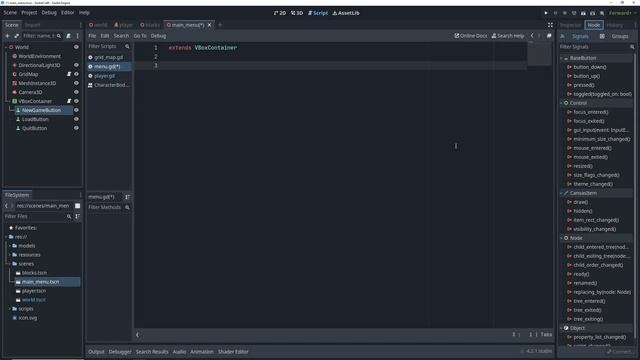Hide the LoadButton node
Viewport: 640px width, 360px height.
76,119
